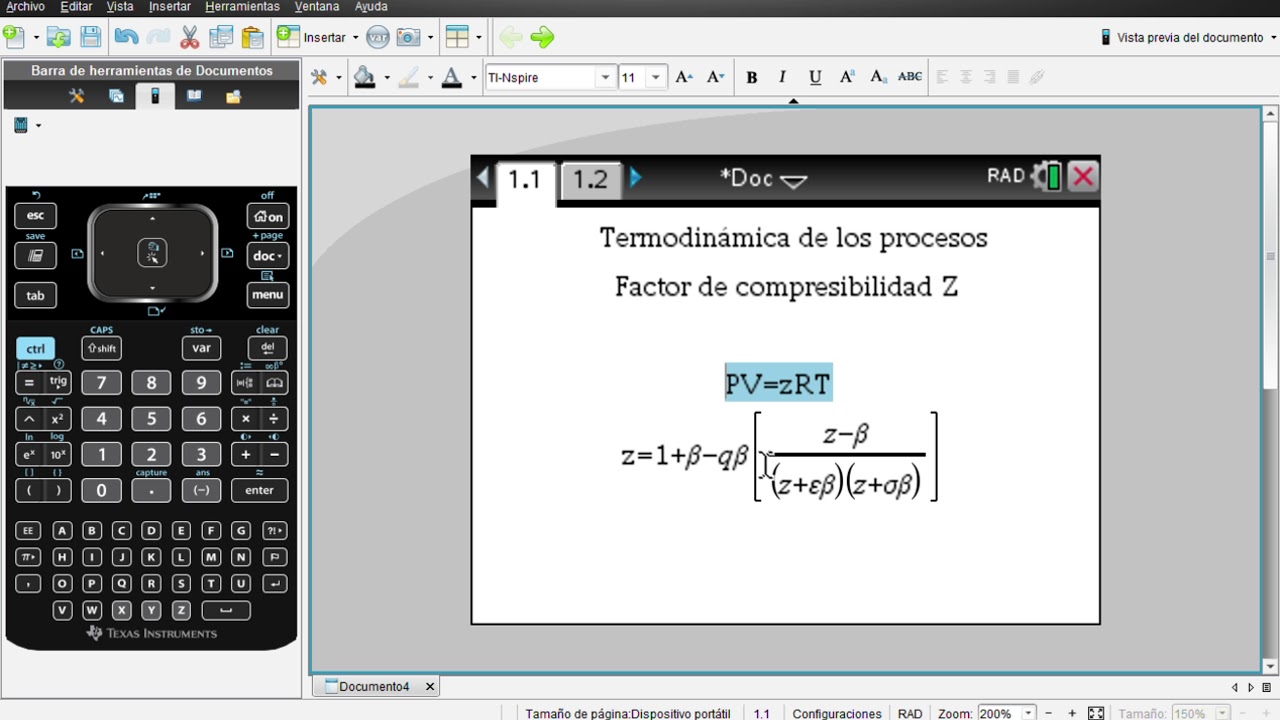Image resolution: width=1280 pixels, height=720 pixels.
Task: Click the keypad's central touchpad button
Action: coord(152,253)
